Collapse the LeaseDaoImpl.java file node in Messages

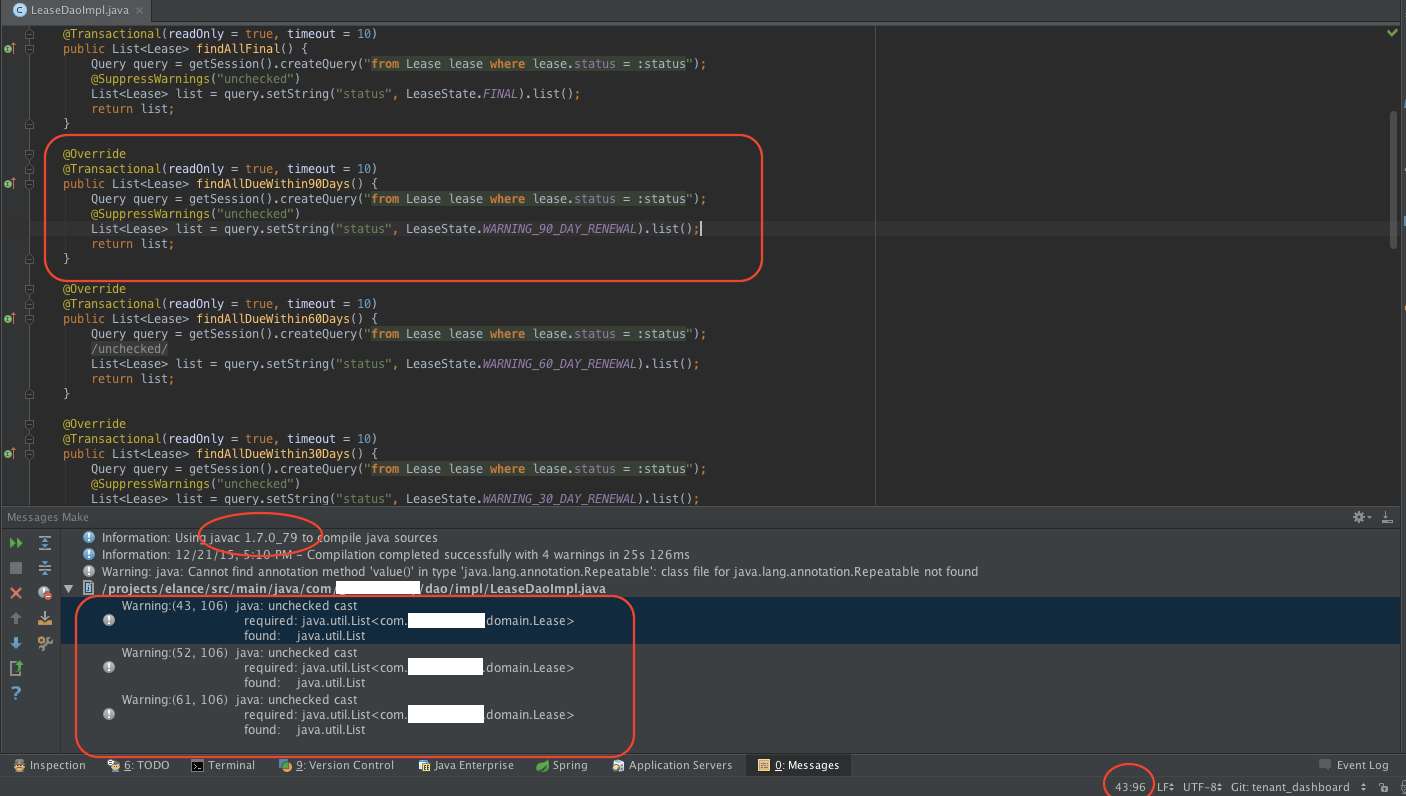[x=68, y=589]
